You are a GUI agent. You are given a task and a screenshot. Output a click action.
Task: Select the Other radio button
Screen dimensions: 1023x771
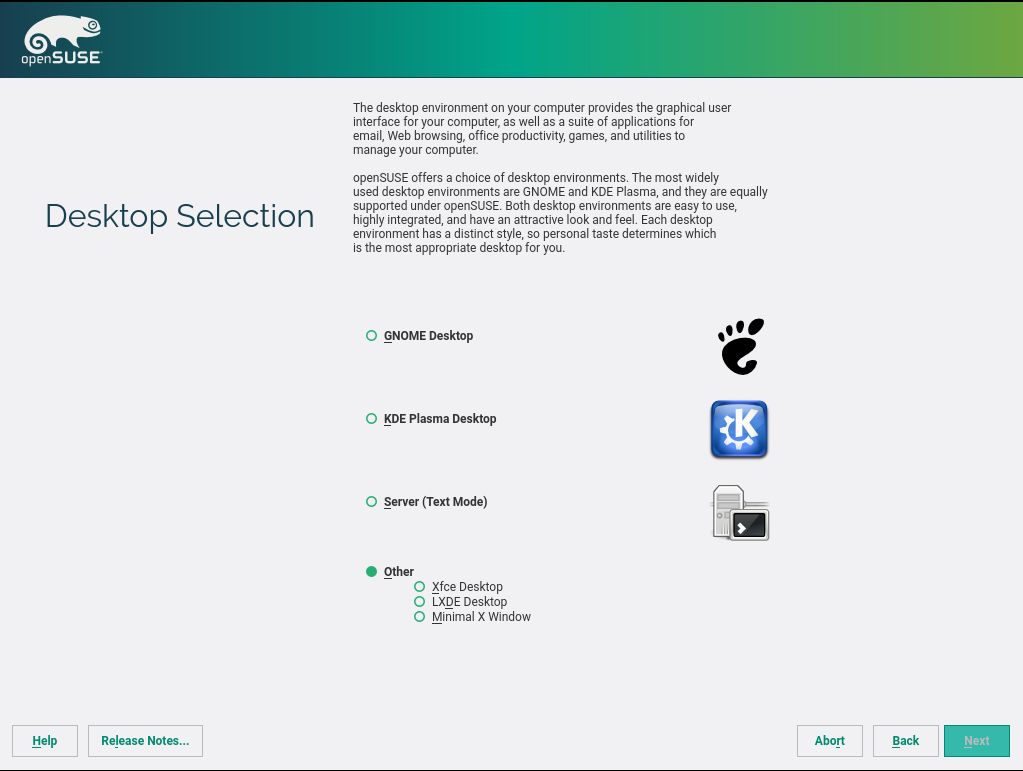372,572
